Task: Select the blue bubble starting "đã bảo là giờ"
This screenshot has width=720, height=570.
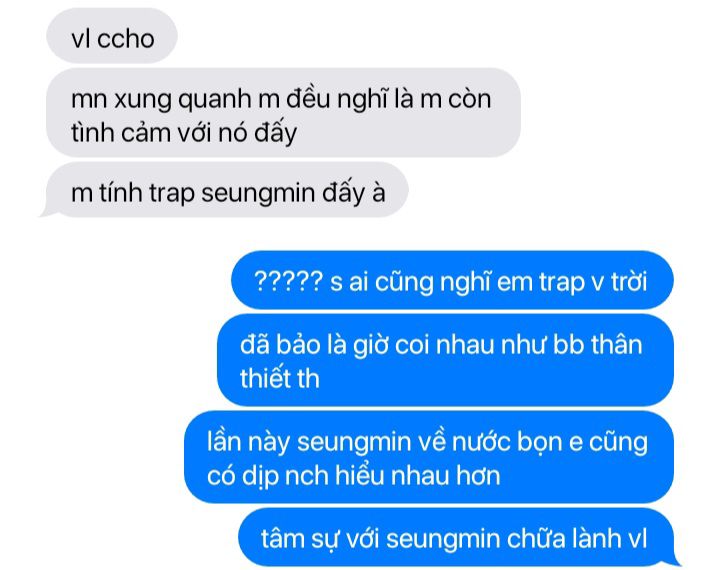Action: click(445, 360)
